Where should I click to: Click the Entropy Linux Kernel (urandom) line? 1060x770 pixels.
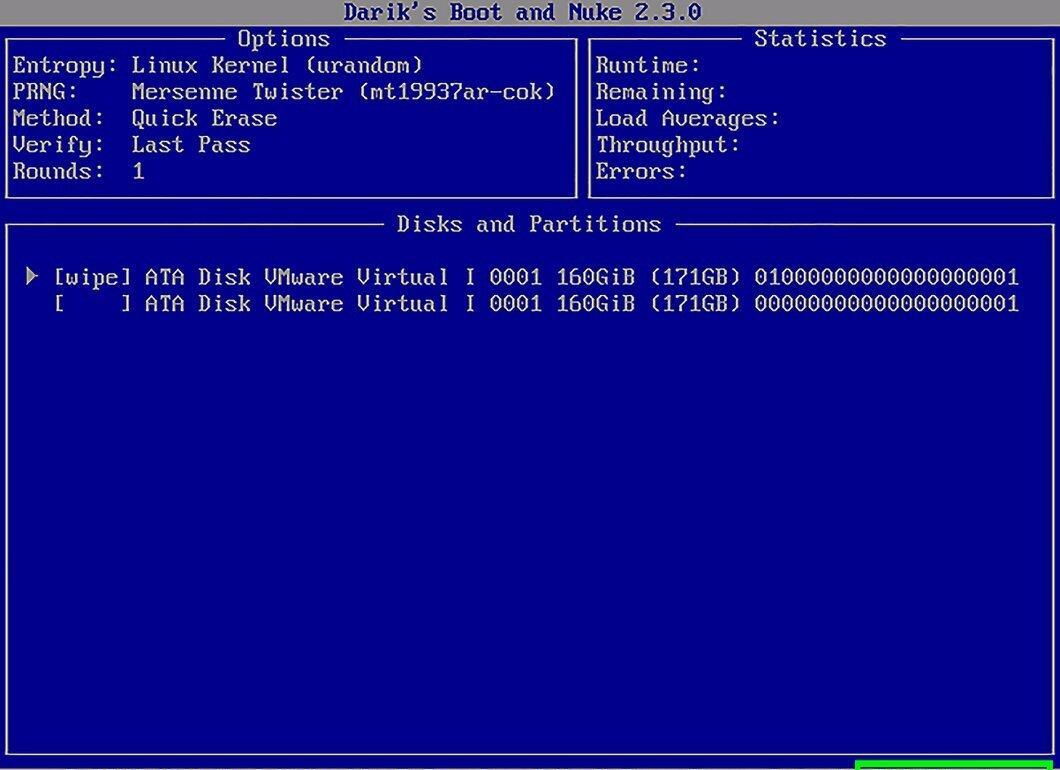click(x=218, y=66)
